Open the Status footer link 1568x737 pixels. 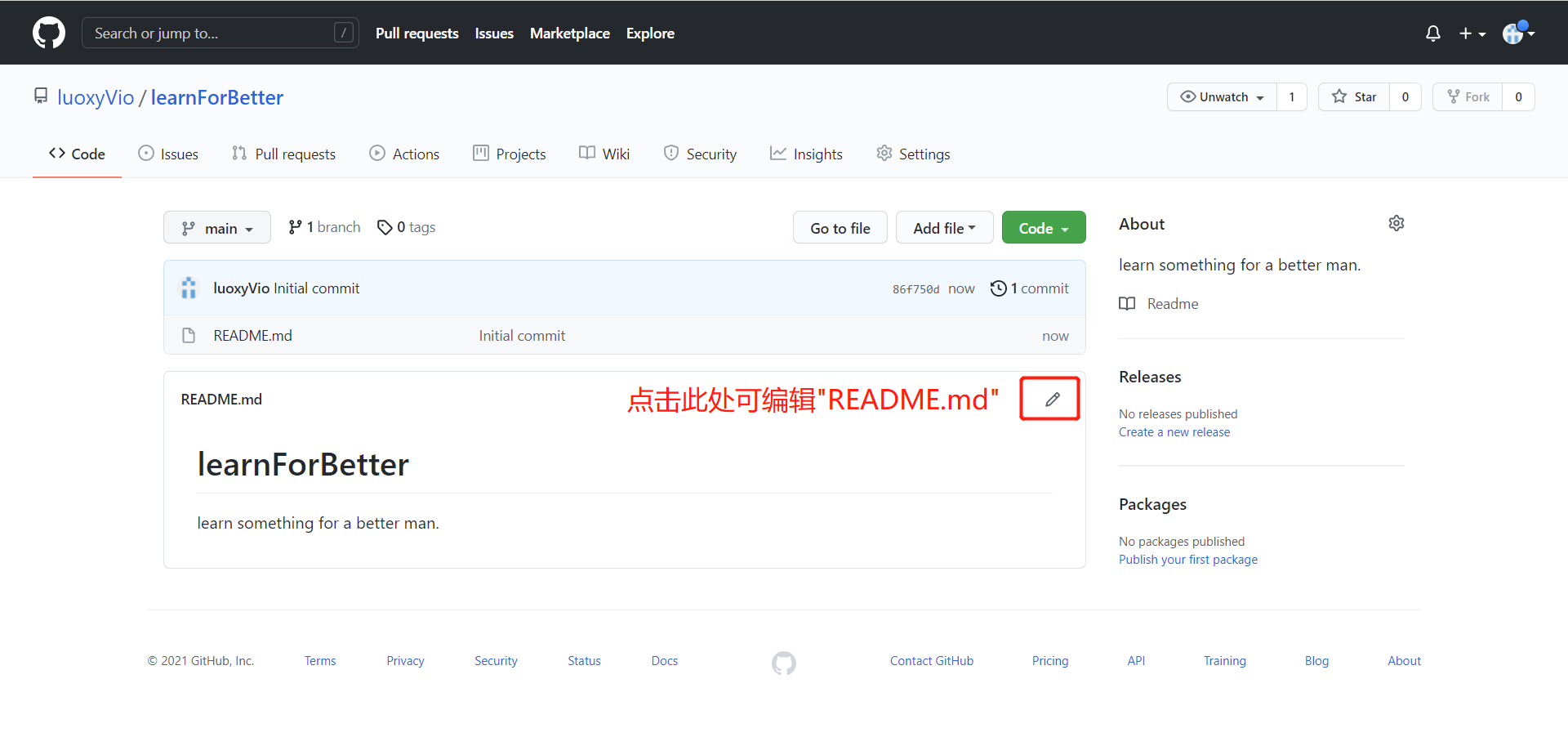pyautogui.click(x=584, y=661)
